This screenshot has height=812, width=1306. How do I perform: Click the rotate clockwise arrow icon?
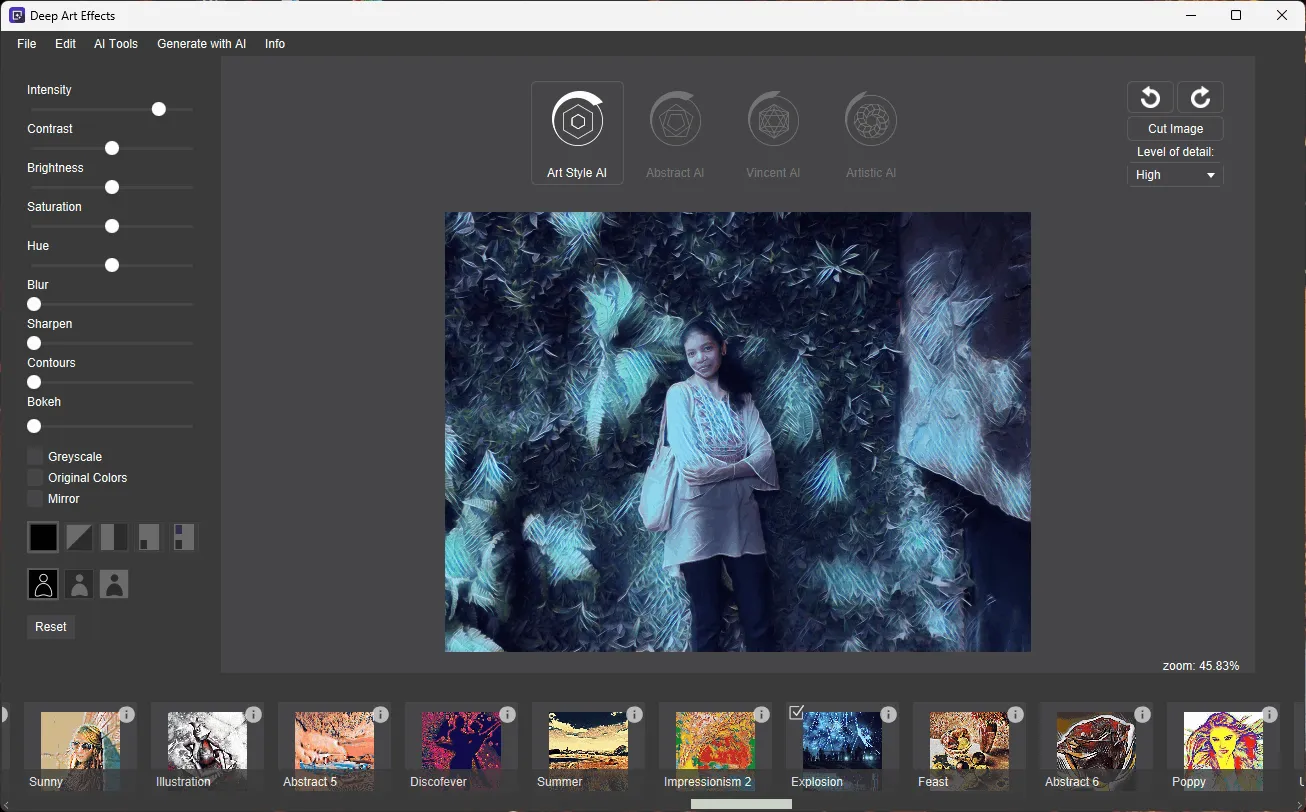point(1200,97)
